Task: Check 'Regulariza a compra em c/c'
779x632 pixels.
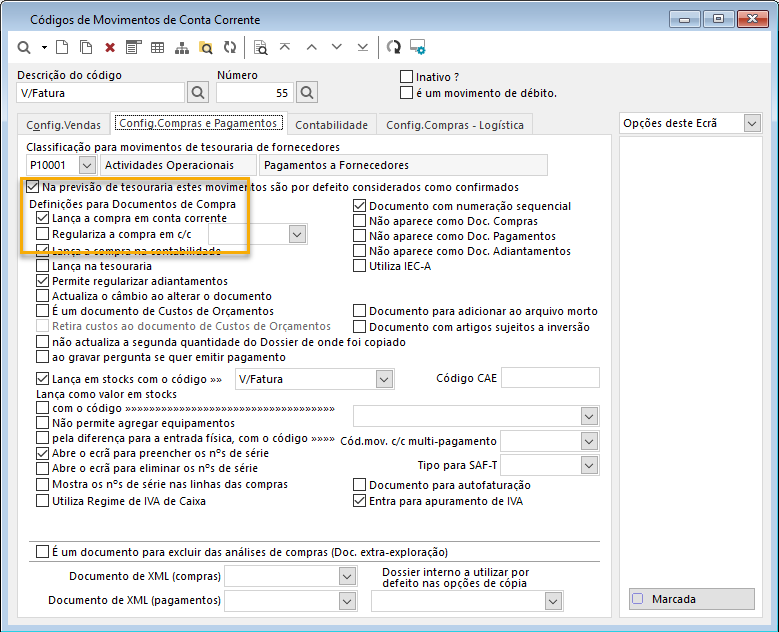Action: point(43,234)
